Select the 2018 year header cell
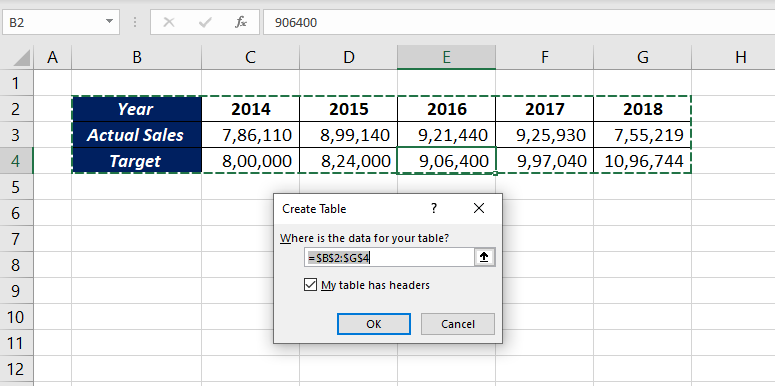 point(643,109)
